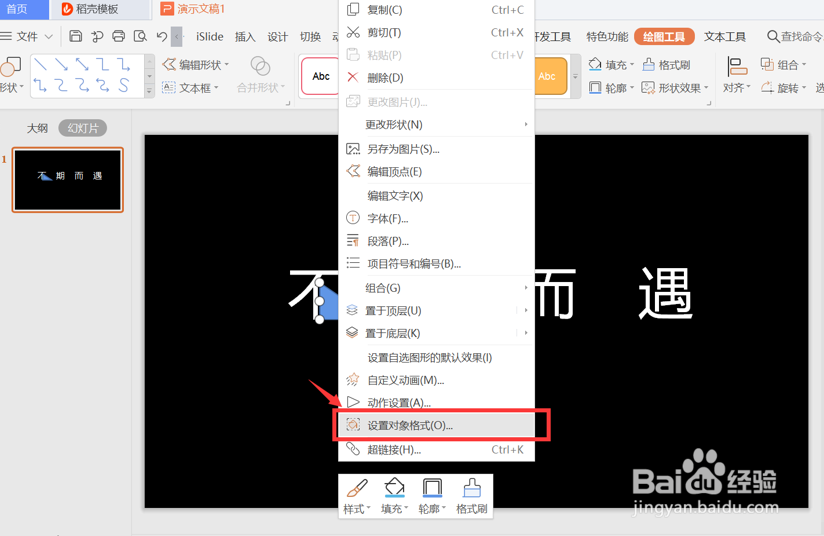Screen dimensions: 824x536
Task: Open Paragraph (段落) from context menu
Action: coord(436,241)
